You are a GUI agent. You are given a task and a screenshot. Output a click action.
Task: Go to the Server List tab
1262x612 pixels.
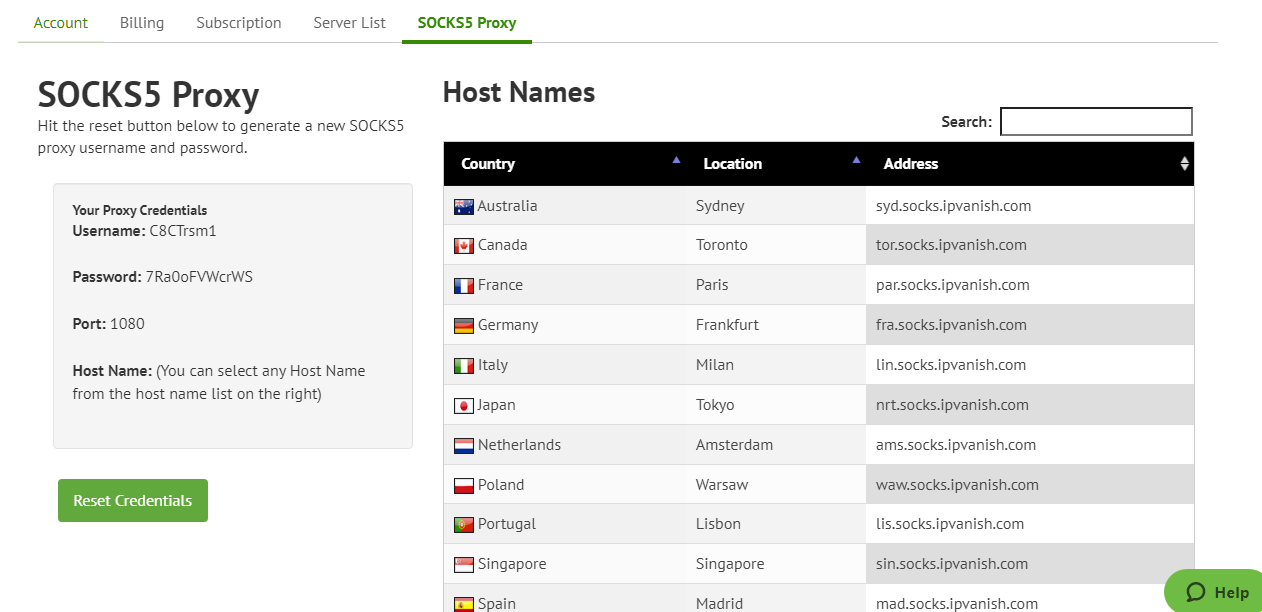point(349,22)
